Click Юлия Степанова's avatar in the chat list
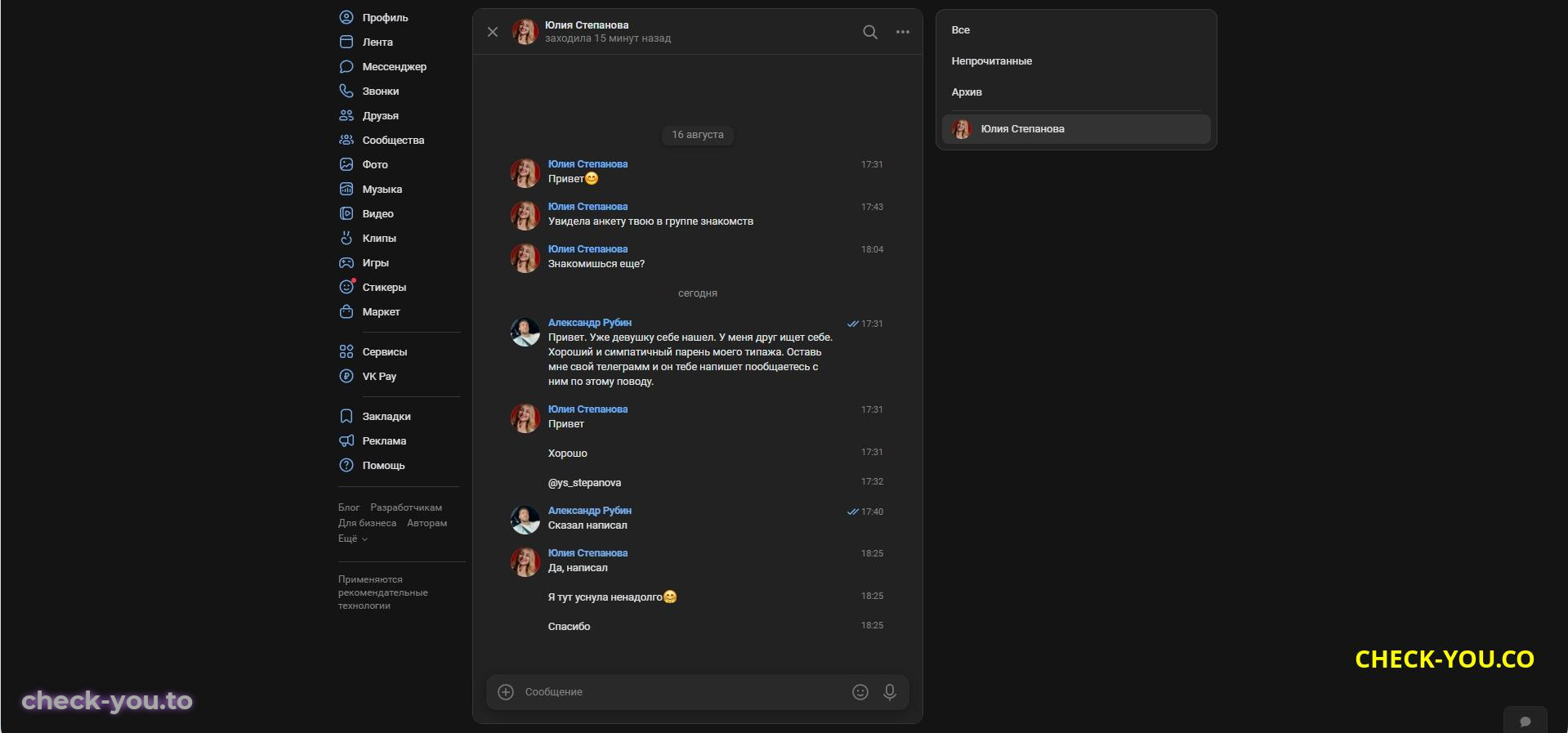This screenshot has width=1568, height=733. (x=962, y=129)
